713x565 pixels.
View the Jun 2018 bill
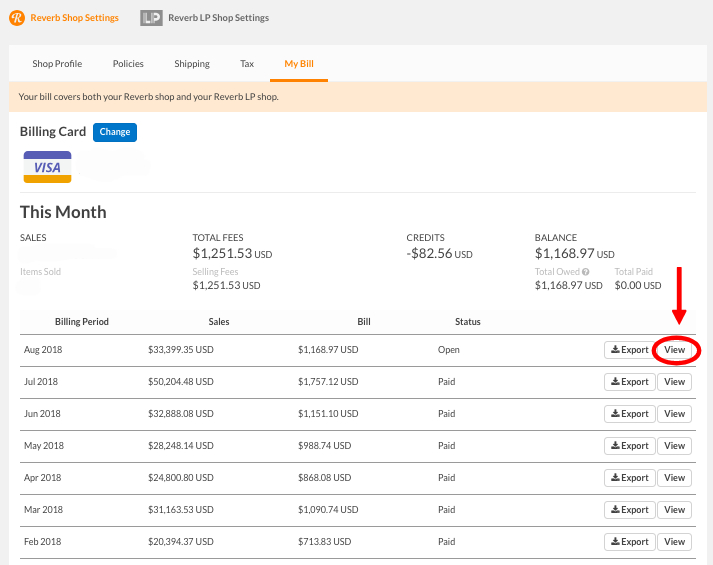coord(675,414)
